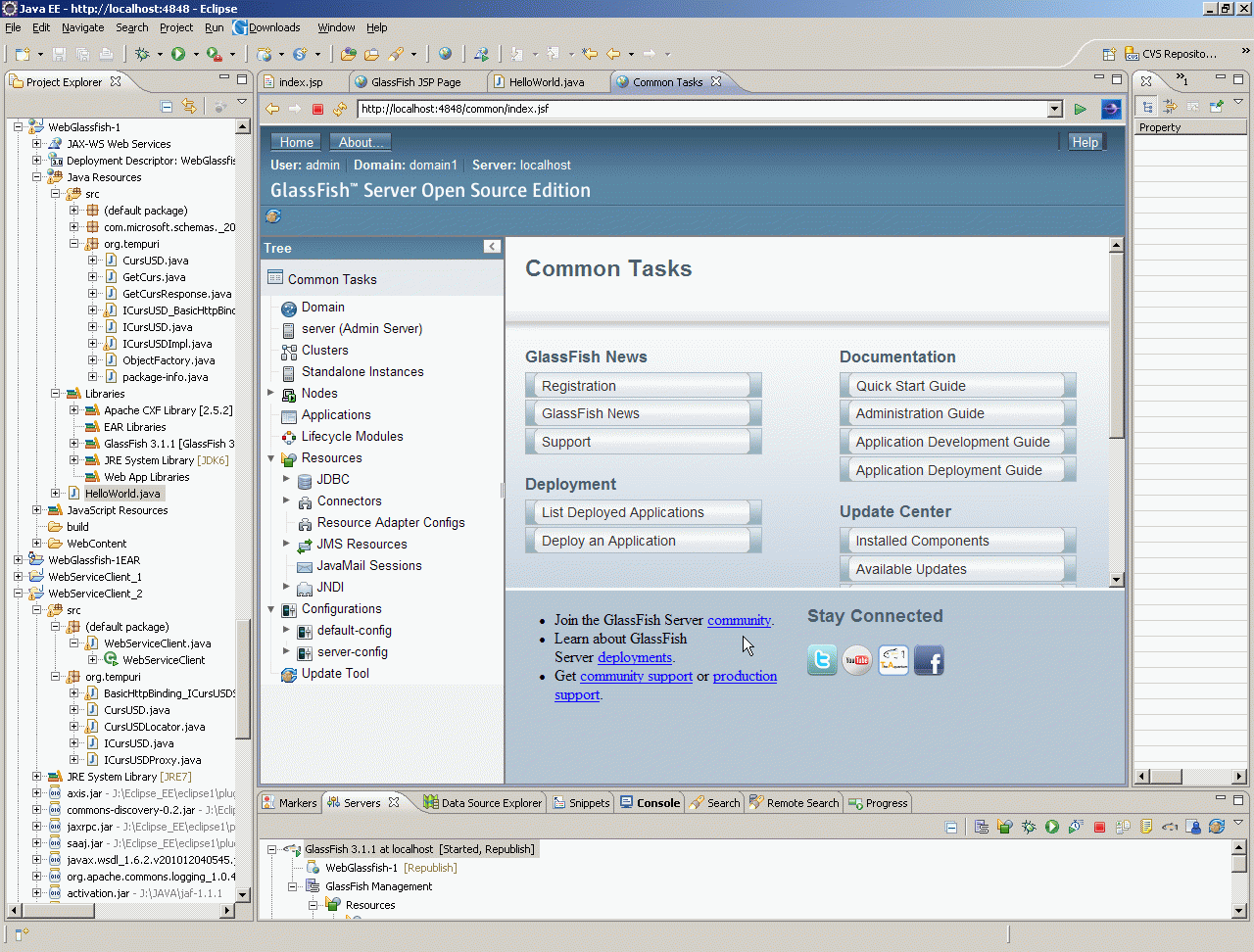Launch Debug from the main toolbar bug icon
Screen dimensions: 1254x952
(x=142, y=54)
